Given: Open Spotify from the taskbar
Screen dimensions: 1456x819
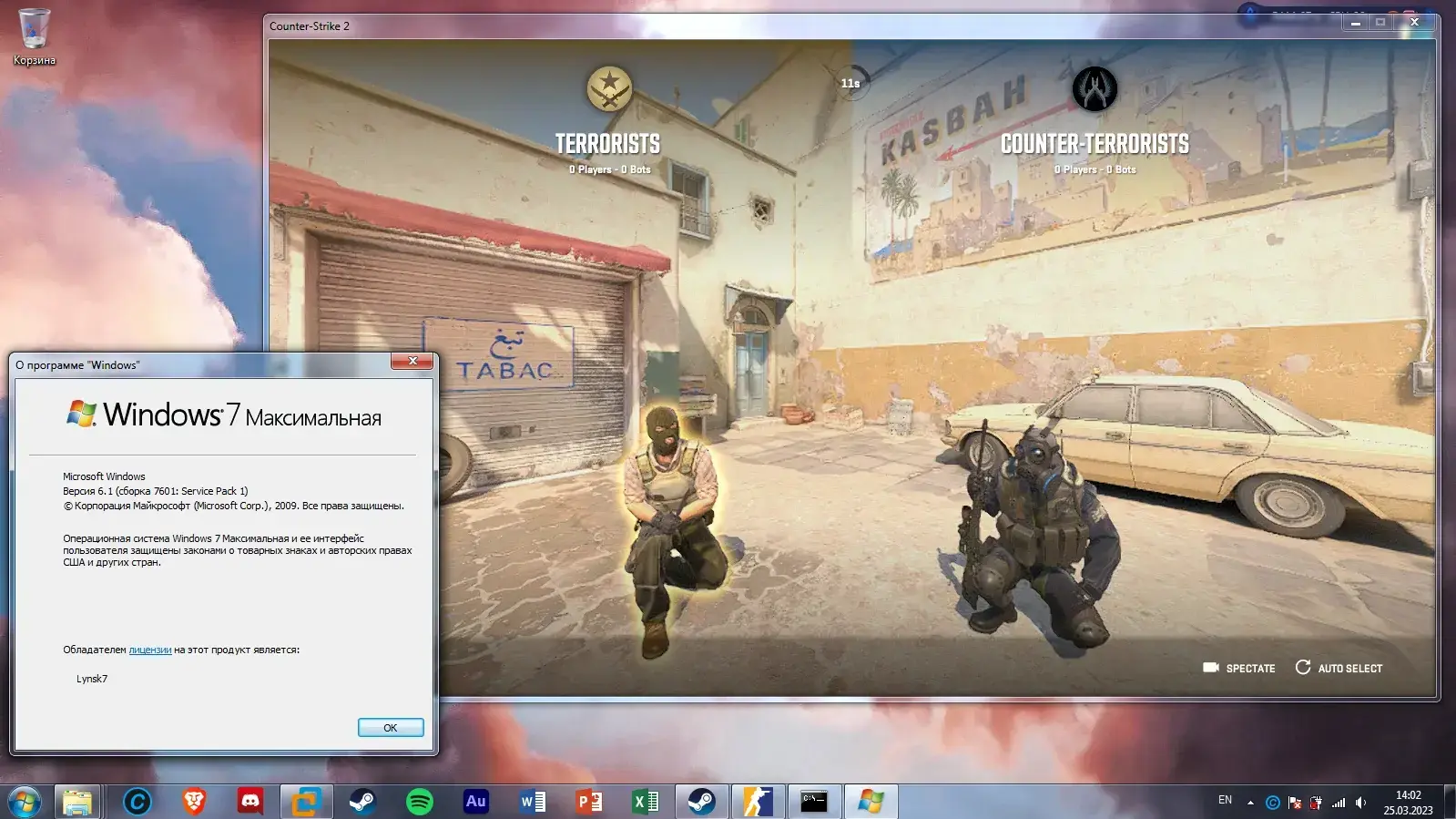Looking at the screenshot, I should (x=420, y=802).
